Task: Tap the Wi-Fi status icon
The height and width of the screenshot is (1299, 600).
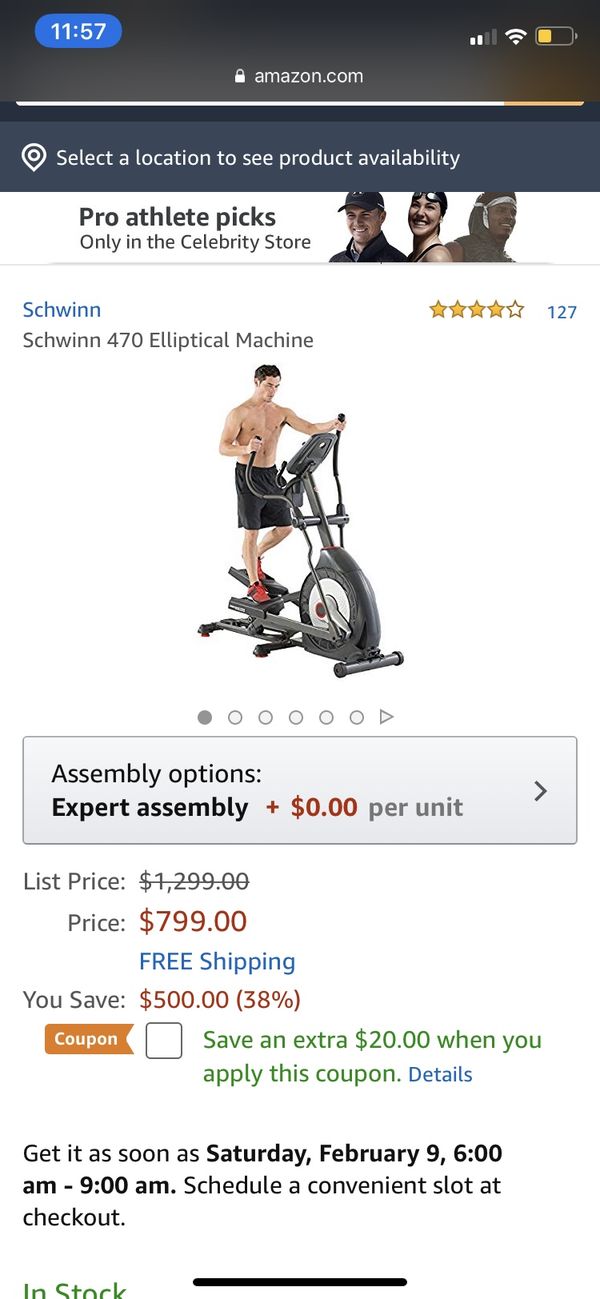Action: click(x=515, y=37)
